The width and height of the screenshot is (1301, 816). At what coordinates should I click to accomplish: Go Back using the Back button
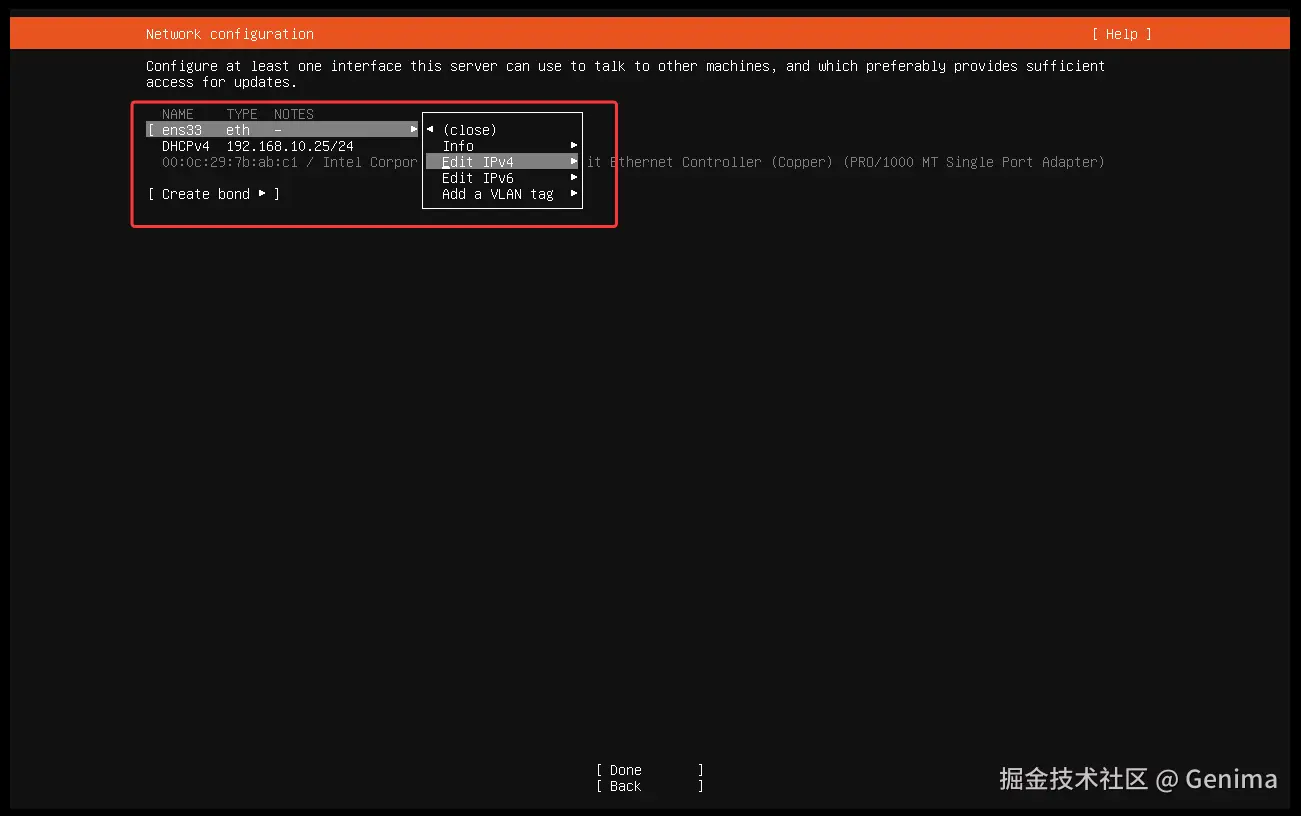pos(650,786)
